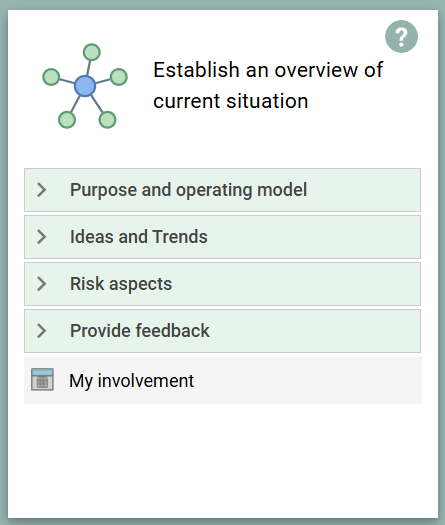Select the Purpose and operating model label

click(189, 190)
